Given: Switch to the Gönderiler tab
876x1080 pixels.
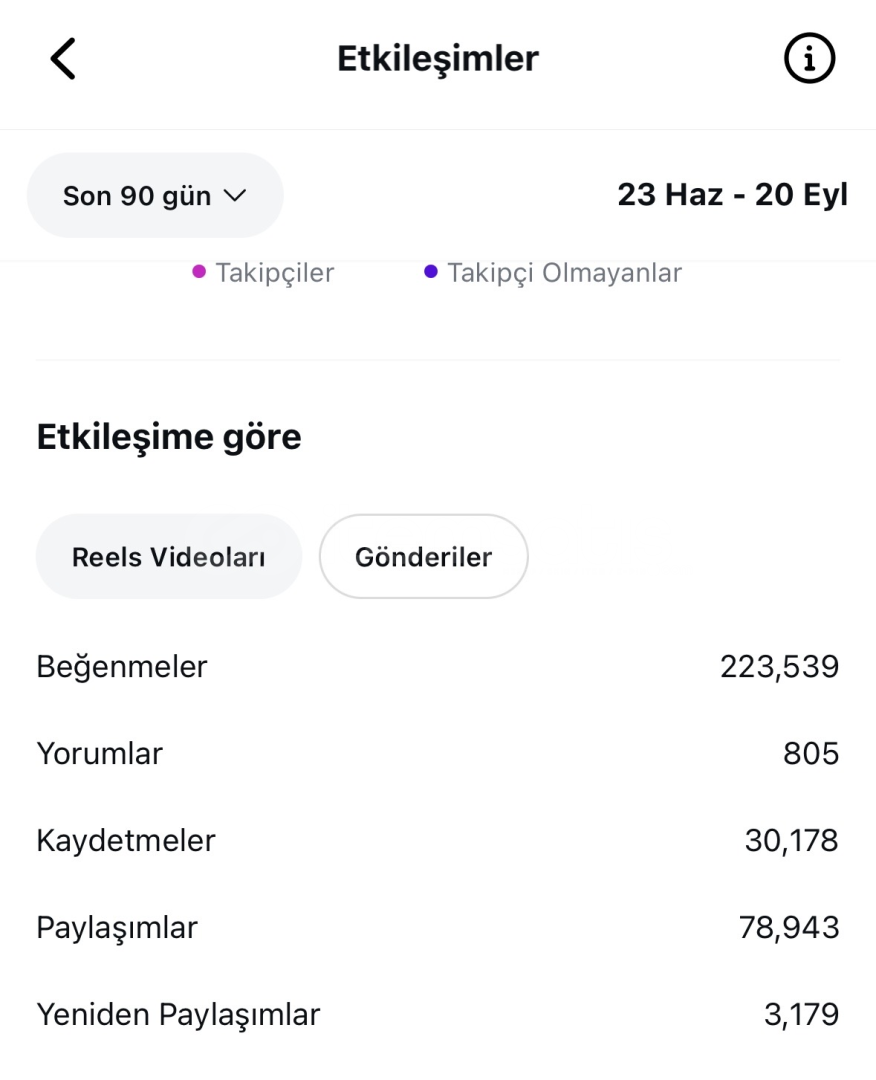Looking at the screenshot, I should 423,557.
